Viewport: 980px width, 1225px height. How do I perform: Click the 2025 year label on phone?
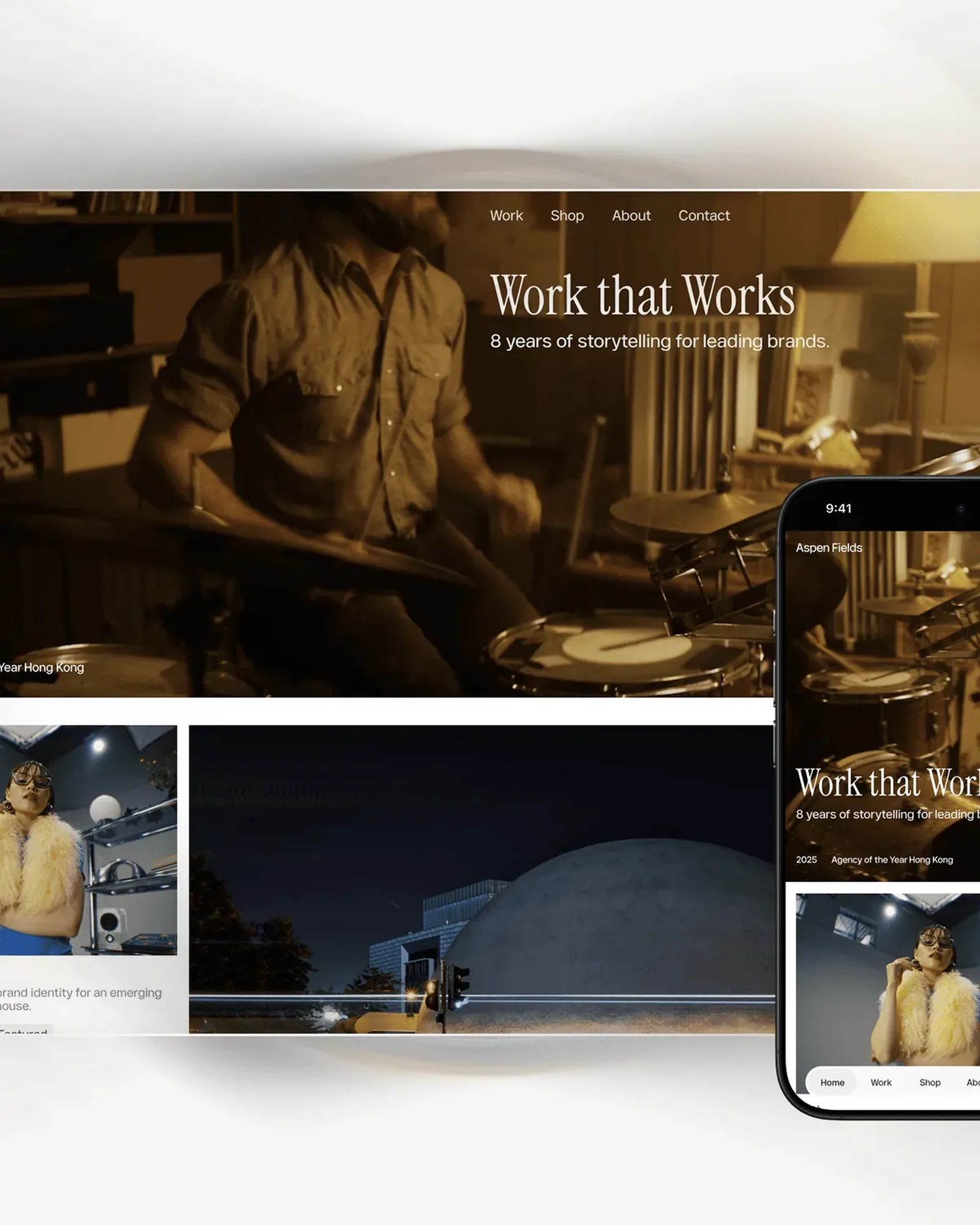pos(806,859)
